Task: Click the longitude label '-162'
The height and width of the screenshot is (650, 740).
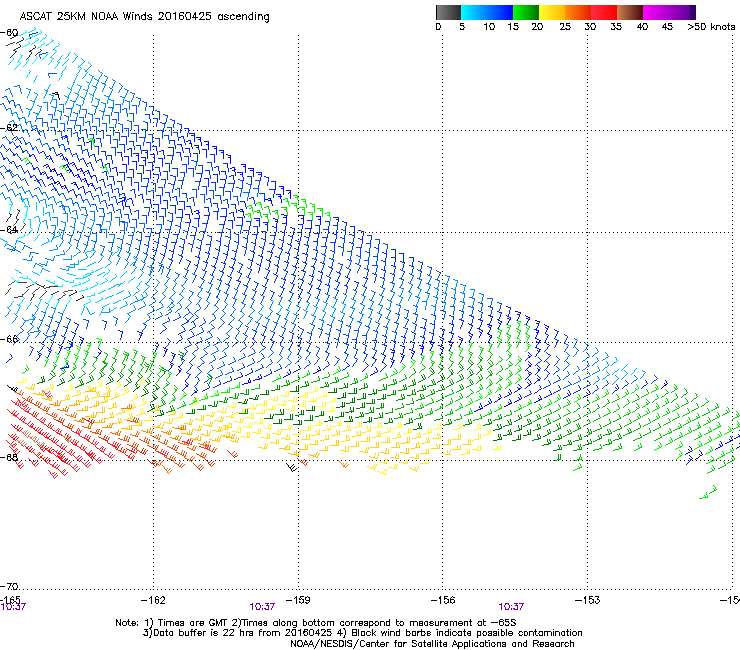Action: [x=153, y=600]
